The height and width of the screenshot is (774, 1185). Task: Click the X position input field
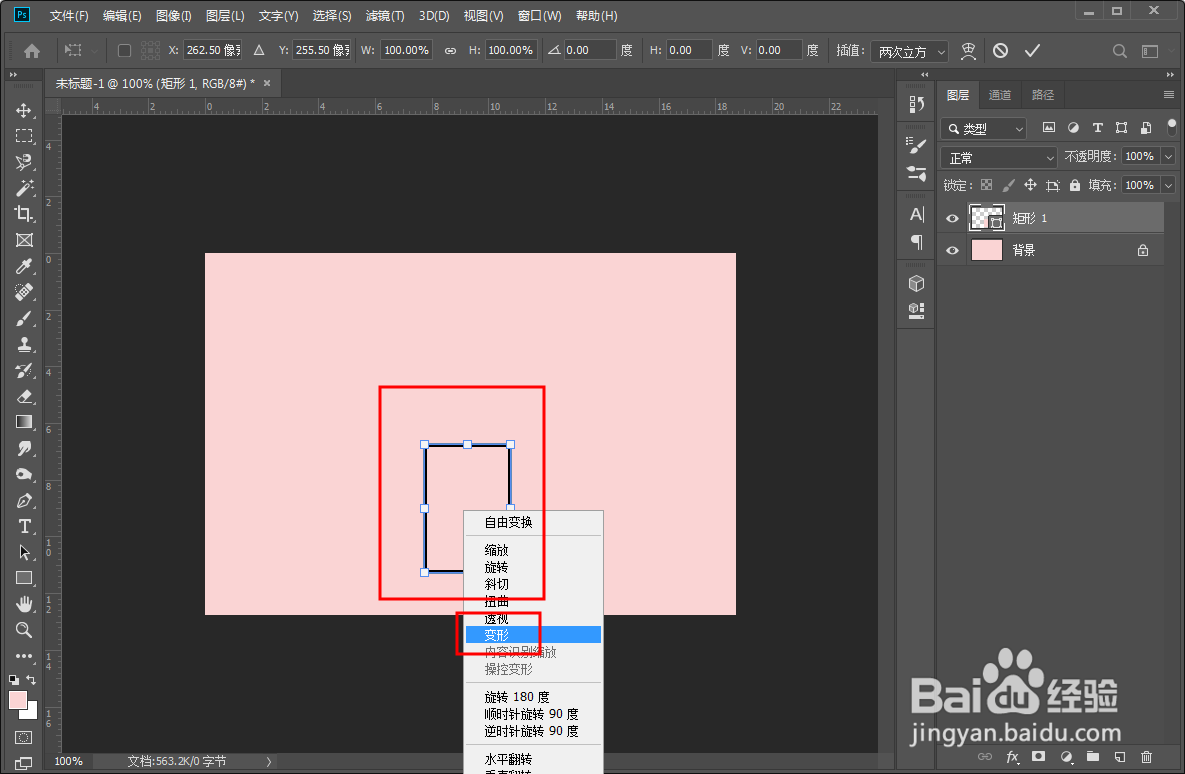pos(212,50)
